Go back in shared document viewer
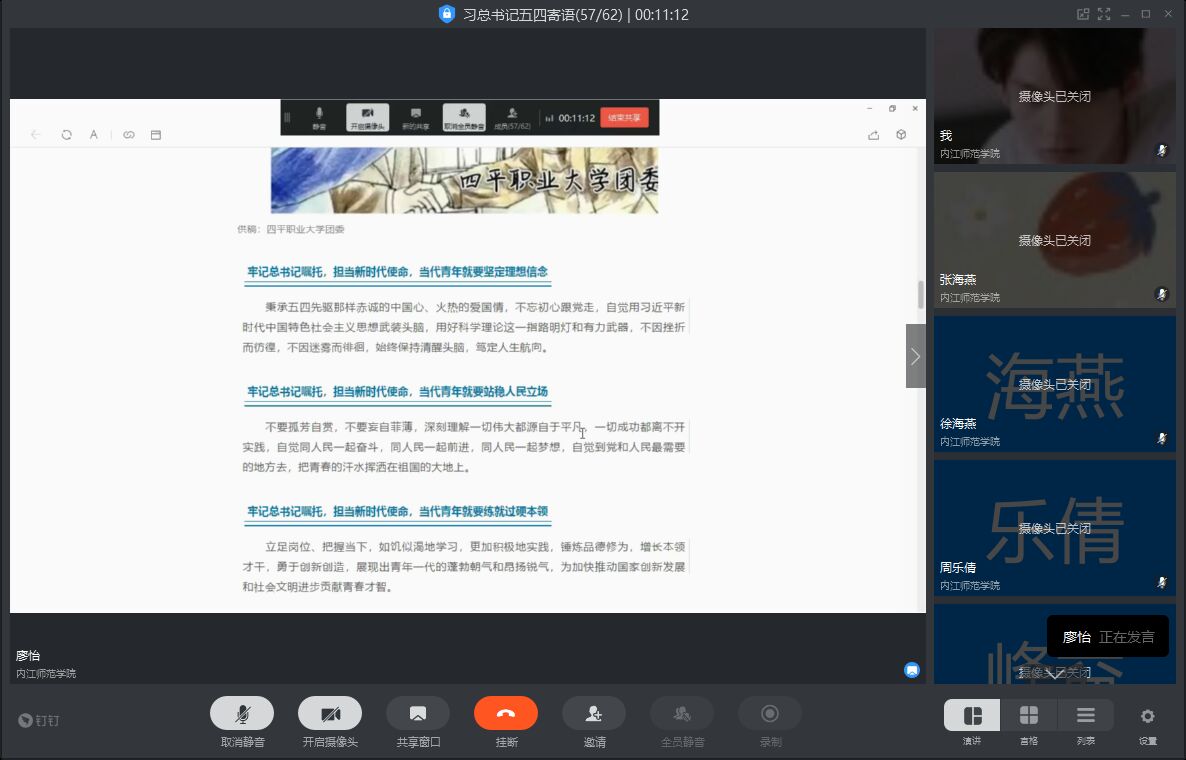This screenshot has width=1186, height=760. coord(36,135)
